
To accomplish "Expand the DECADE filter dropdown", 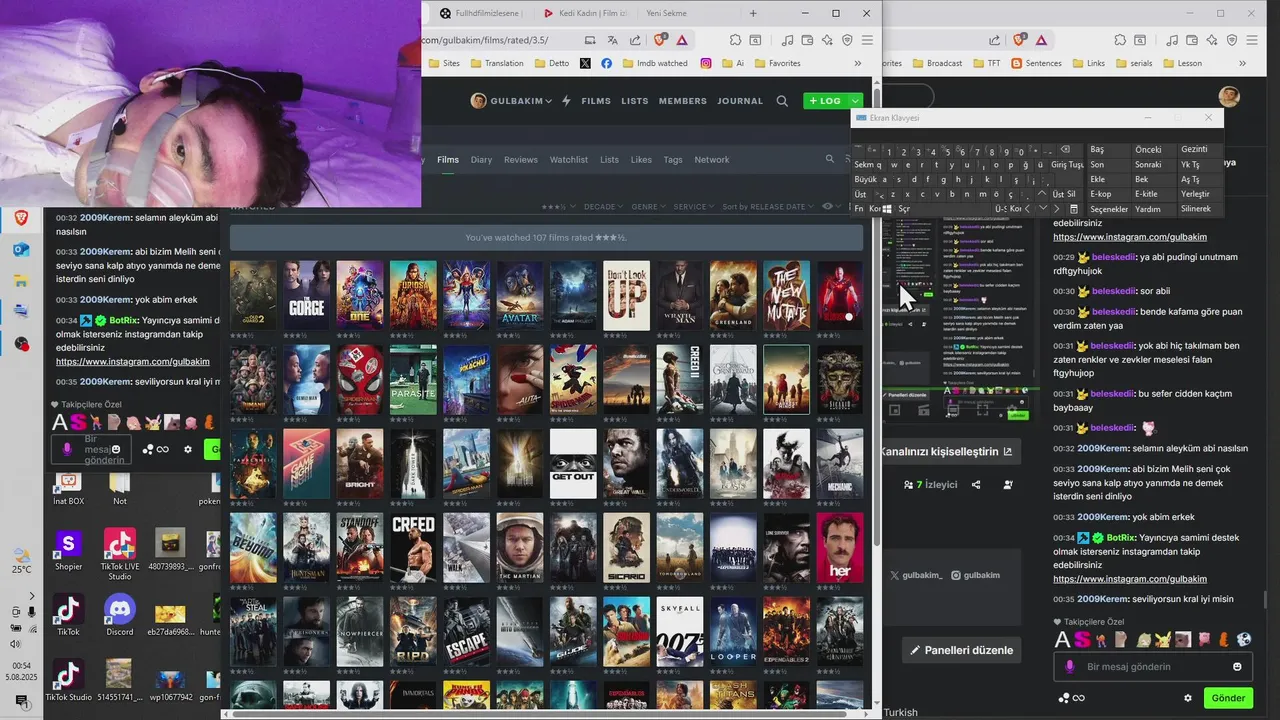I will tap(603, 207).
